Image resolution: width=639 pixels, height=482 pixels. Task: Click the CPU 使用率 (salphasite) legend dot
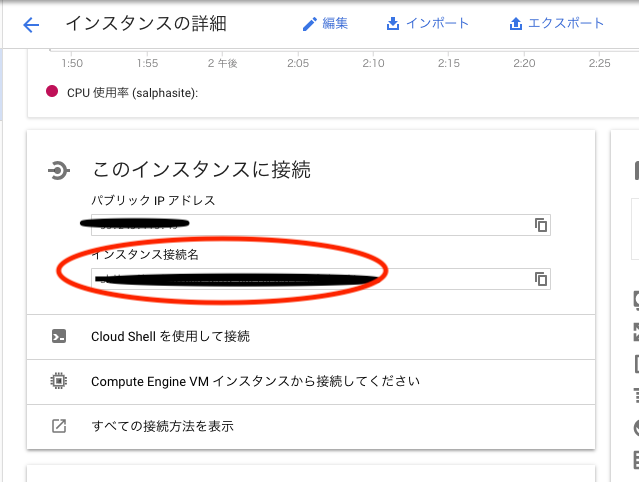tap(52, 91)
